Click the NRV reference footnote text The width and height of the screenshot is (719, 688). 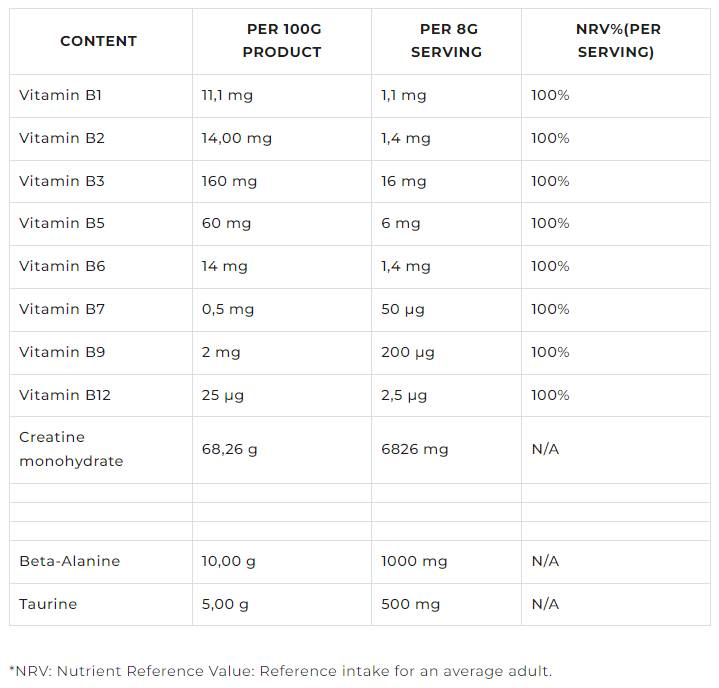point(280,671)
